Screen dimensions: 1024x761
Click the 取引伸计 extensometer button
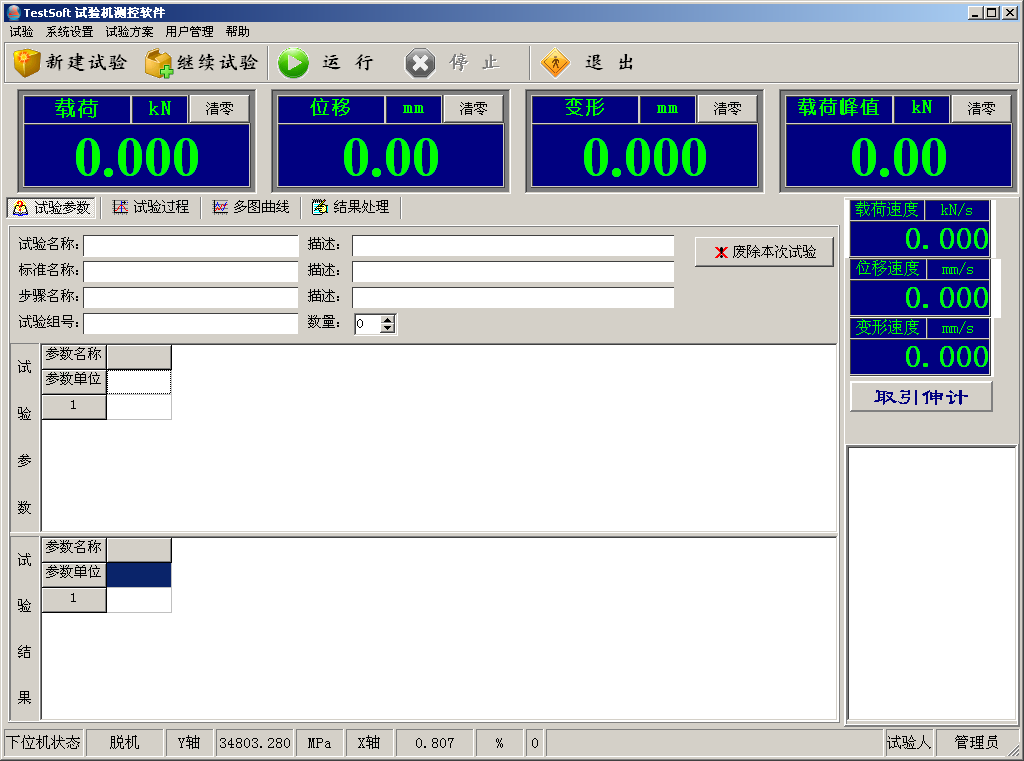921,397
